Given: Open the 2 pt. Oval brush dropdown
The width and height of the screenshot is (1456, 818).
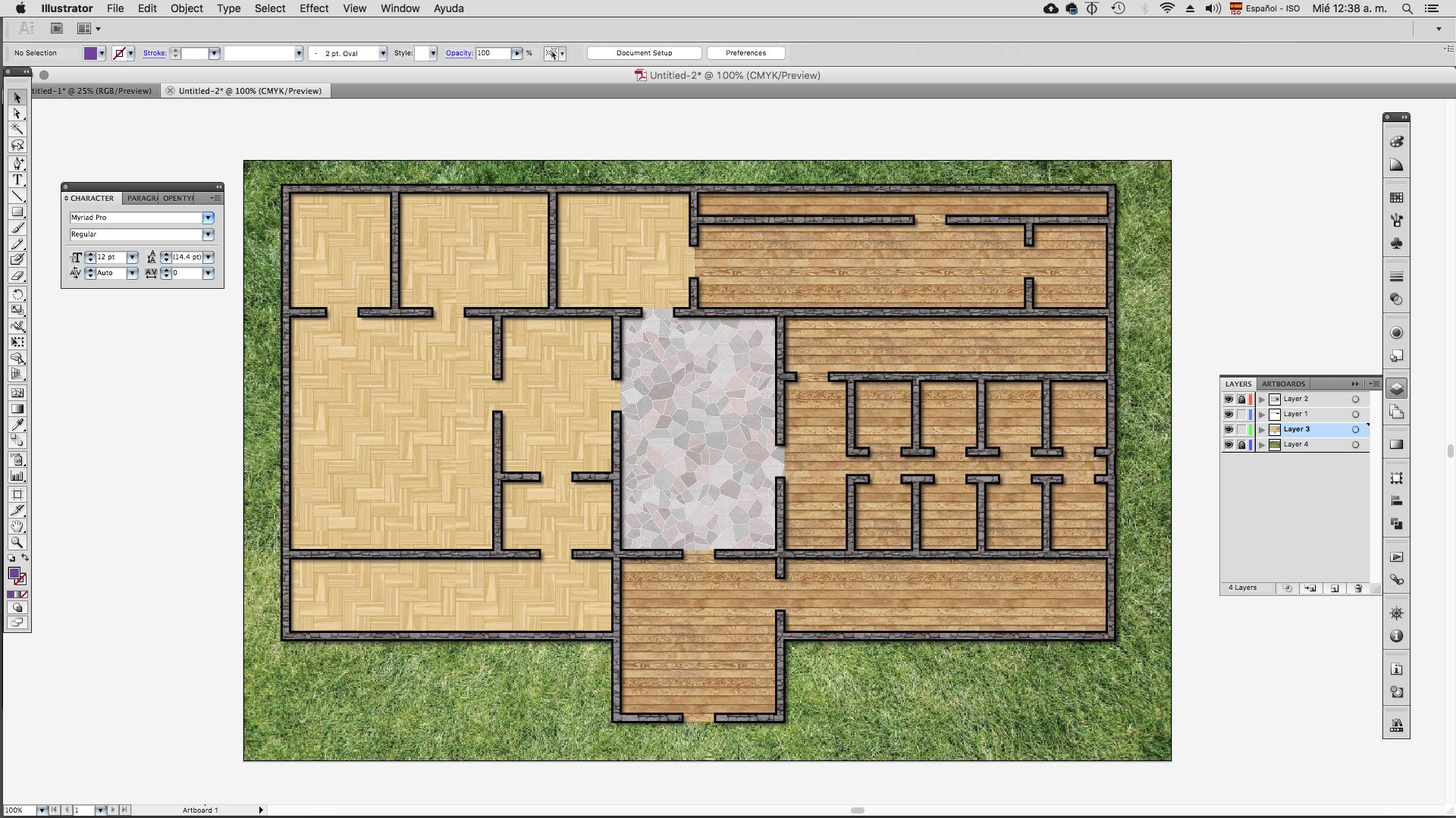Looking at the screenshot, I should [x=383, y=53].
